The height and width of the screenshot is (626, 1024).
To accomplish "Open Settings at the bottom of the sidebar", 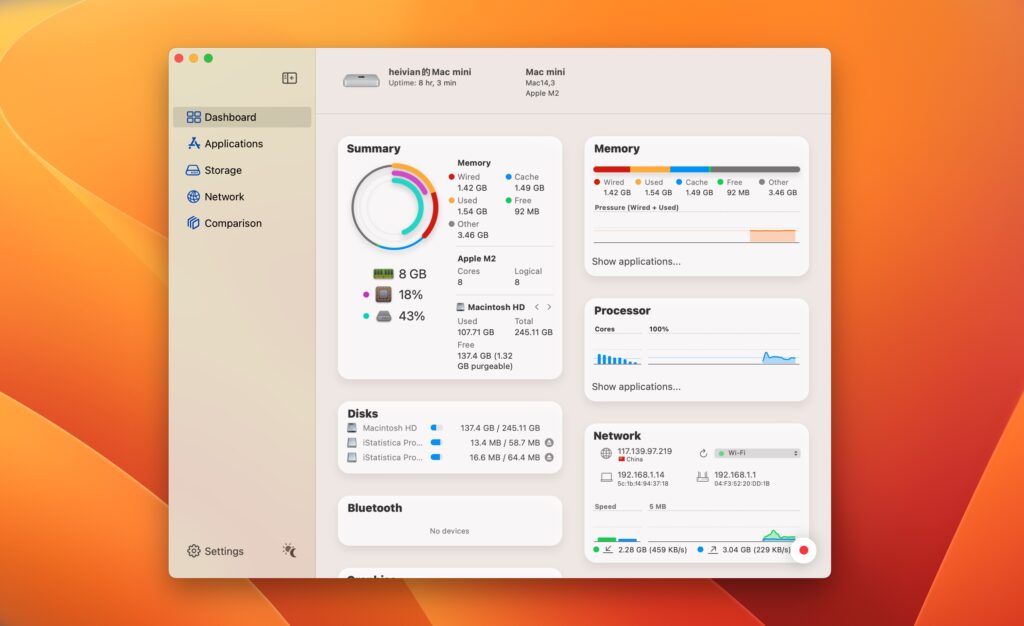I will [215, 551].
